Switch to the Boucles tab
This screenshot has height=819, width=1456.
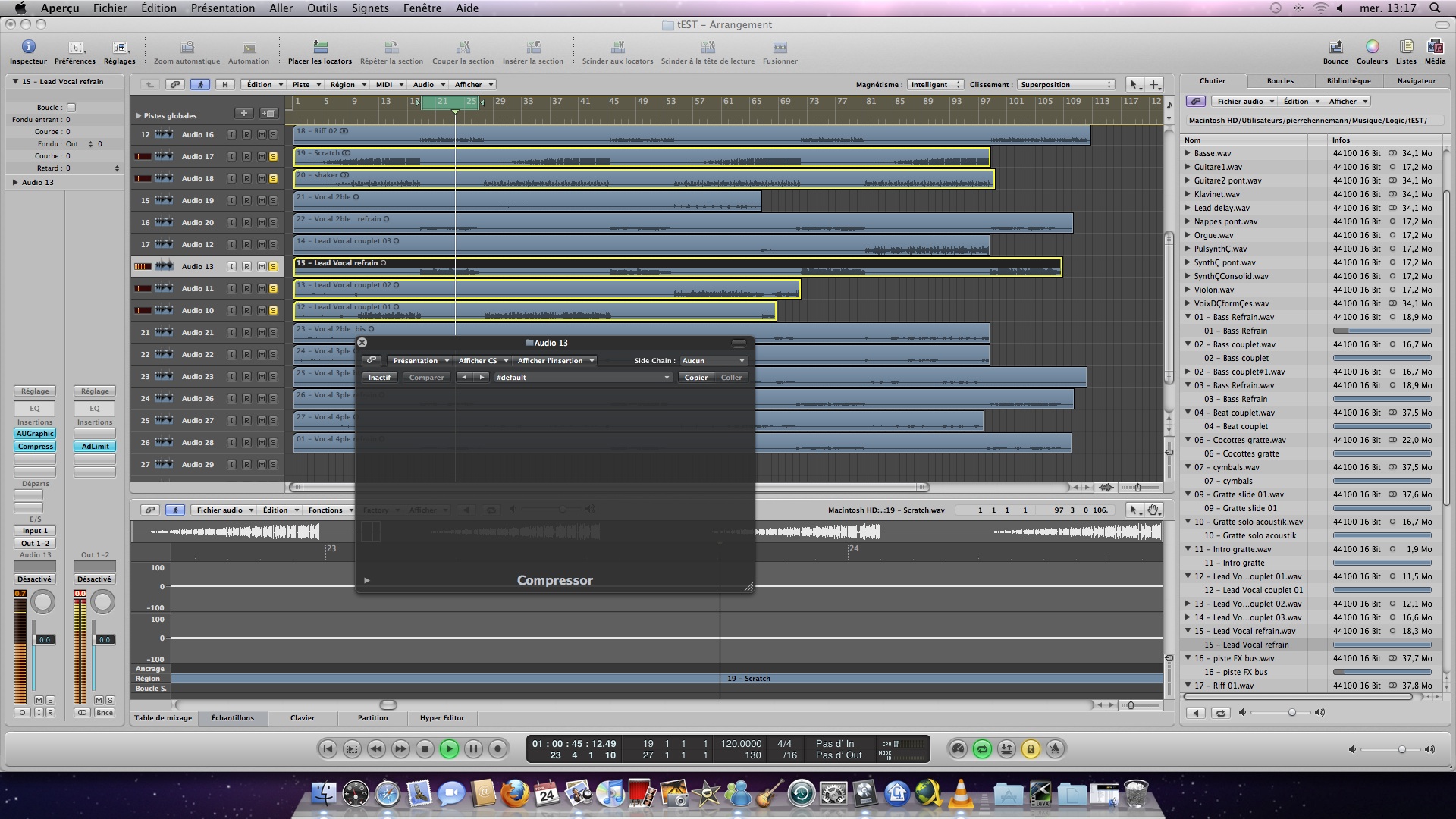pyautogui.click(x=1280, y=81)
